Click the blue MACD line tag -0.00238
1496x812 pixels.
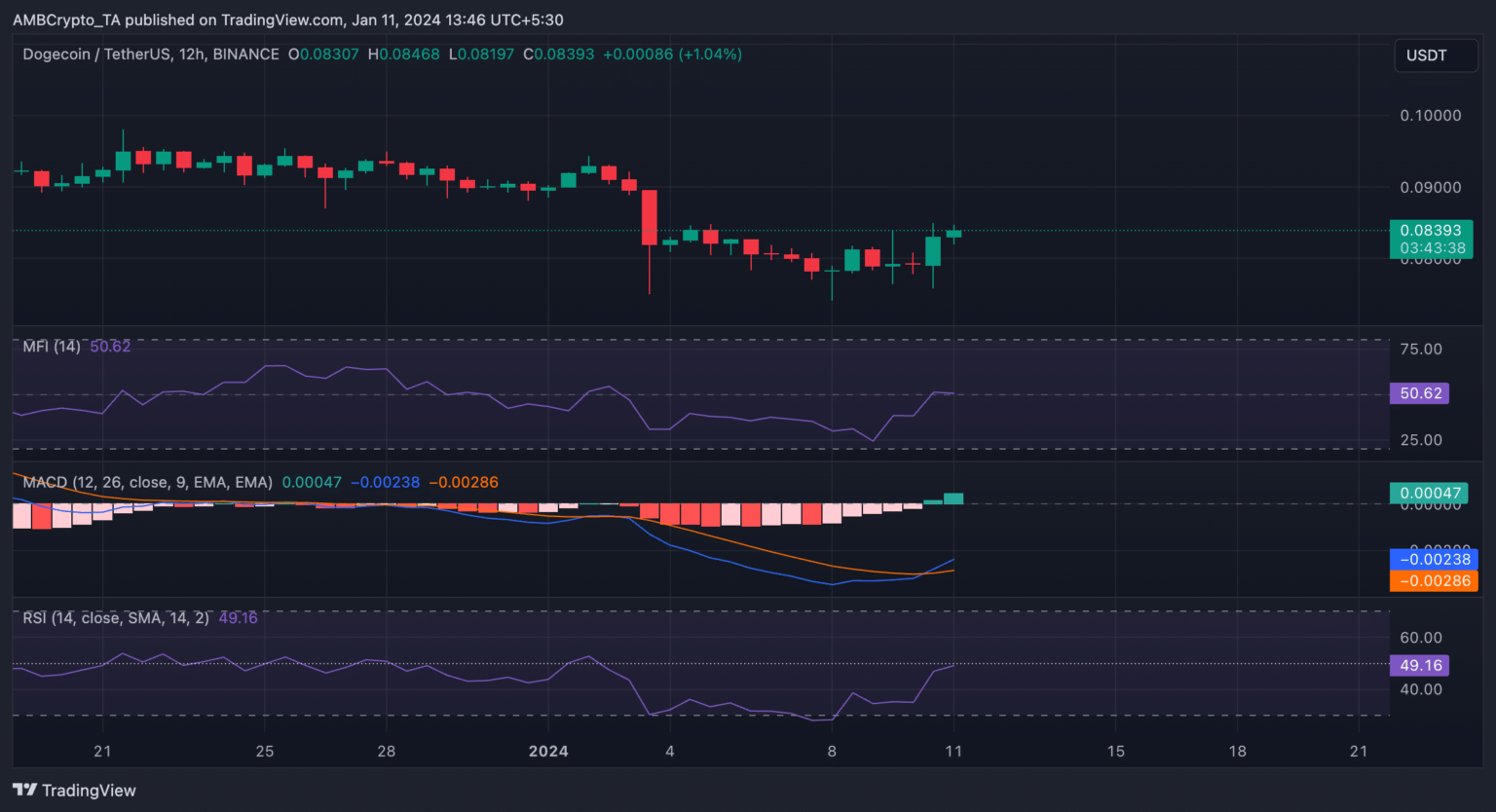point(1433,559)
